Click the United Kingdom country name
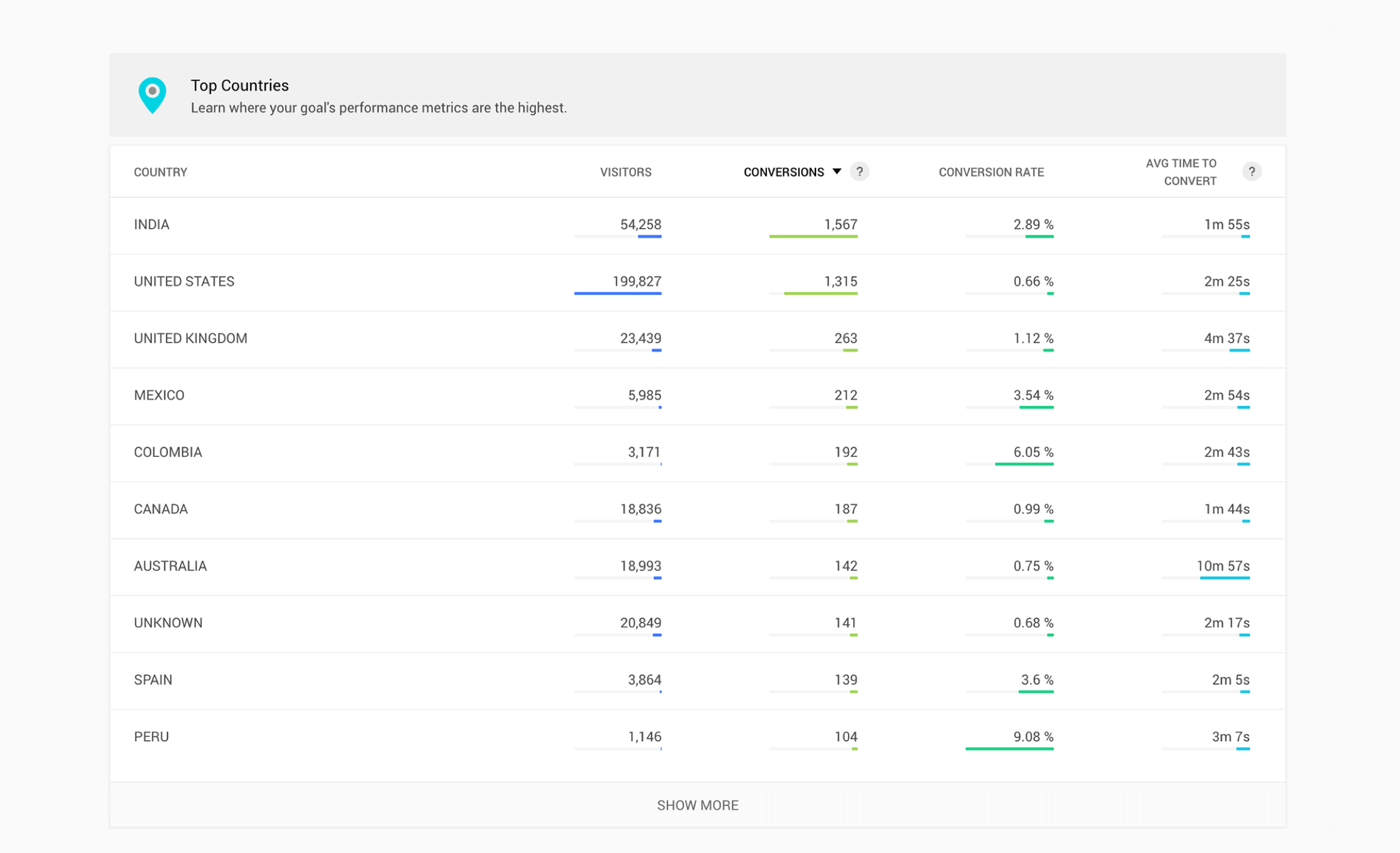1400x853 pixels. (190, 339)
